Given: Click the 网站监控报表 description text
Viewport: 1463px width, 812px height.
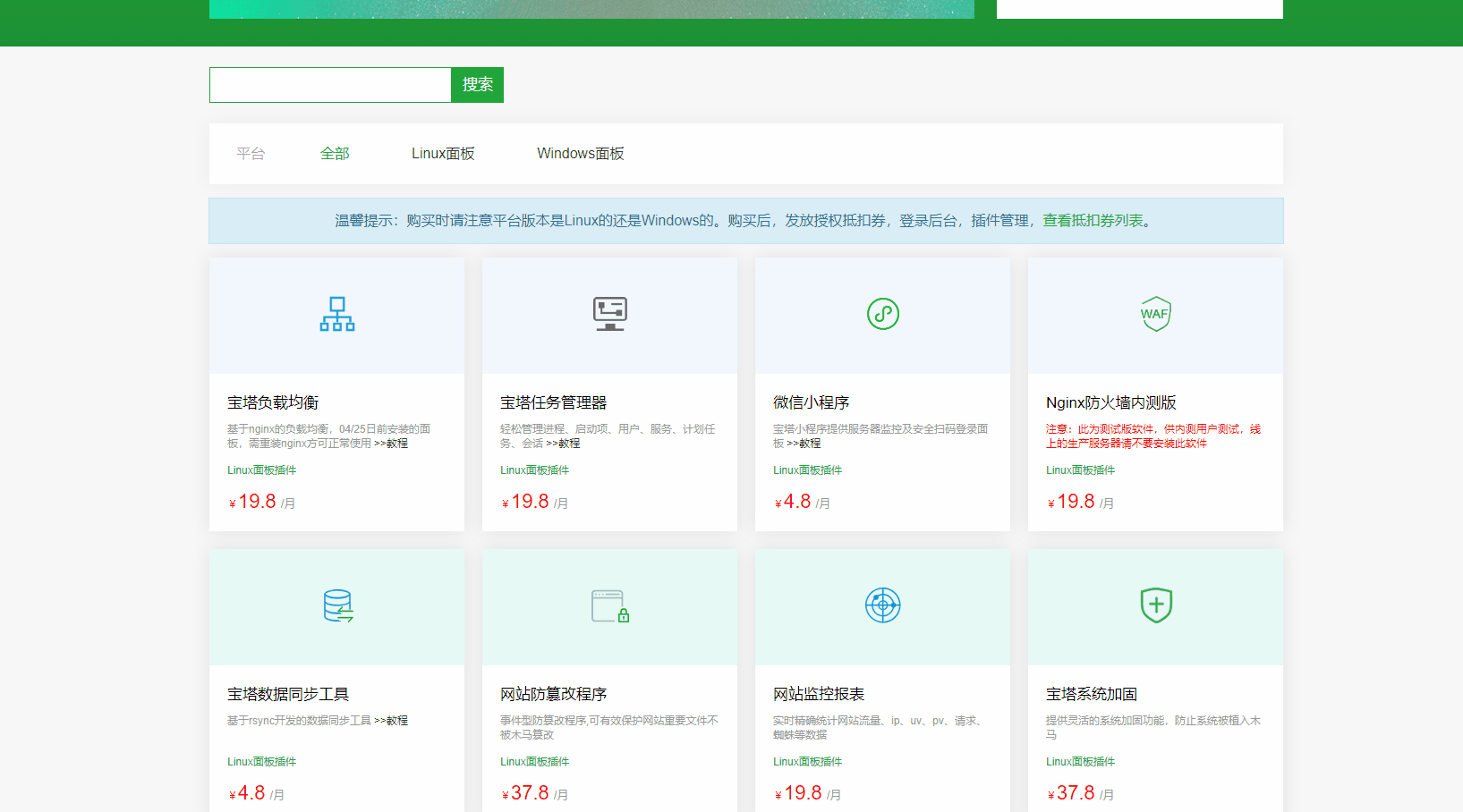Looking at the screenshot, I should click(880, 728).
